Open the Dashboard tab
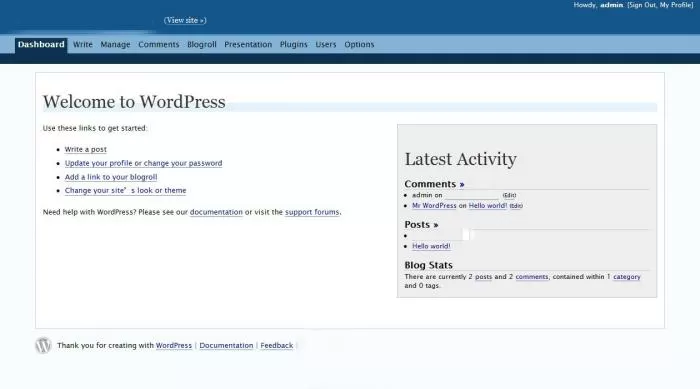 point(41,45)
